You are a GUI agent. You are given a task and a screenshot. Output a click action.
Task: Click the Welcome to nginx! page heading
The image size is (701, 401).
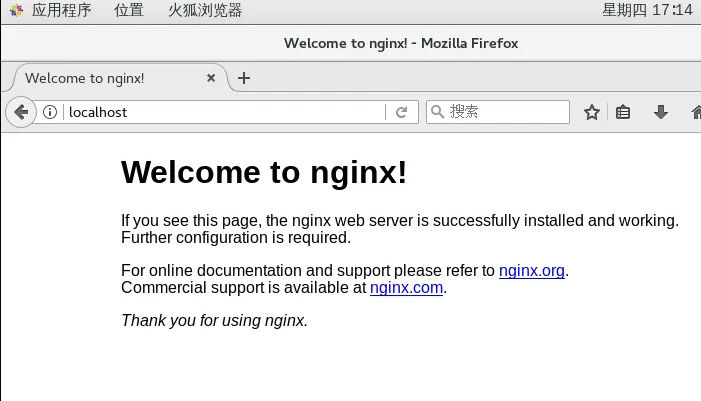[x=264, y=172]
